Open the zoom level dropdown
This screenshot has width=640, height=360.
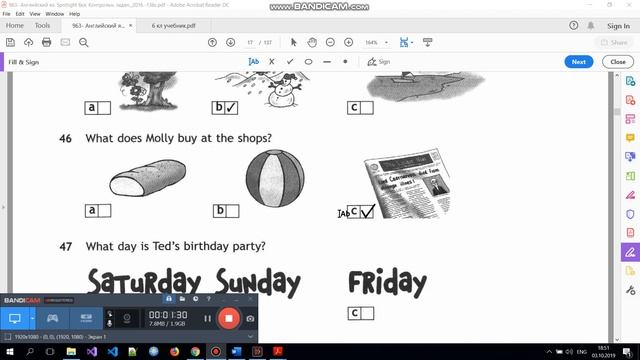tap(386, 42)
